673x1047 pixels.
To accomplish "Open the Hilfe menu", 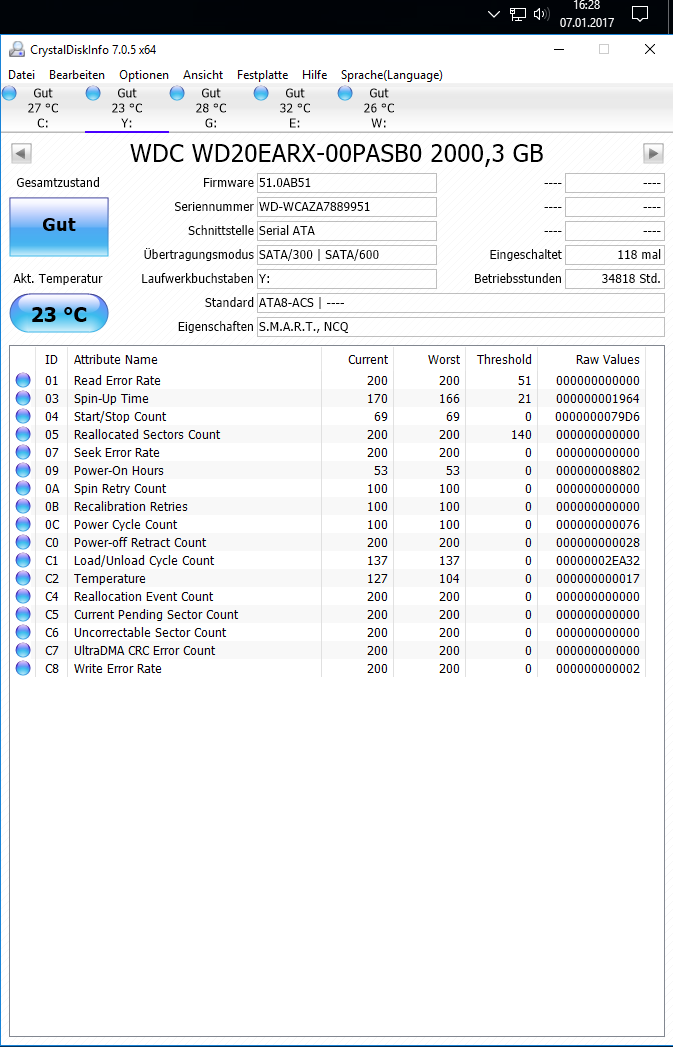I will pyautogui.click(x=314, y=75).
